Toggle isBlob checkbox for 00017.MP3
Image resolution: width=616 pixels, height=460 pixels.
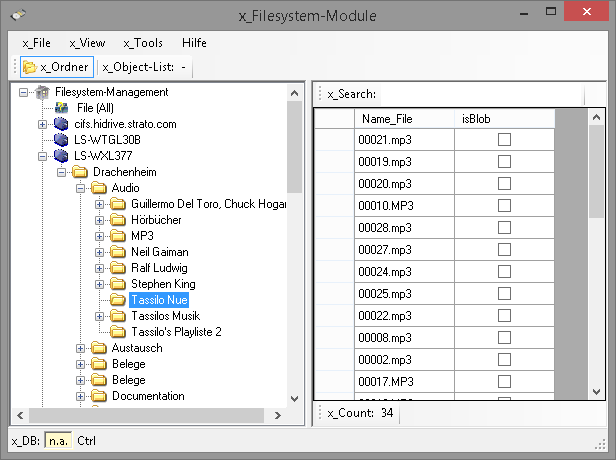pyautogui.click(x=504, y=381)
